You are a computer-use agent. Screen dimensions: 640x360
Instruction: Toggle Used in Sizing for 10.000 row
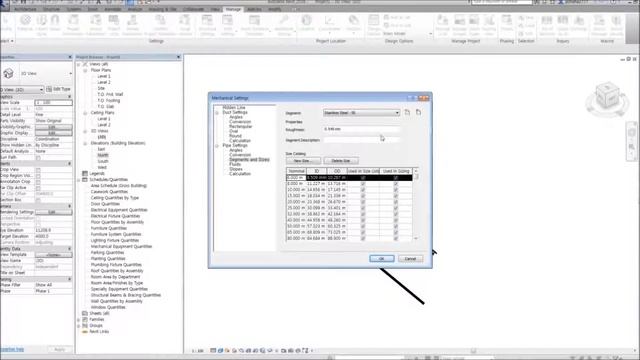point(396,190)
